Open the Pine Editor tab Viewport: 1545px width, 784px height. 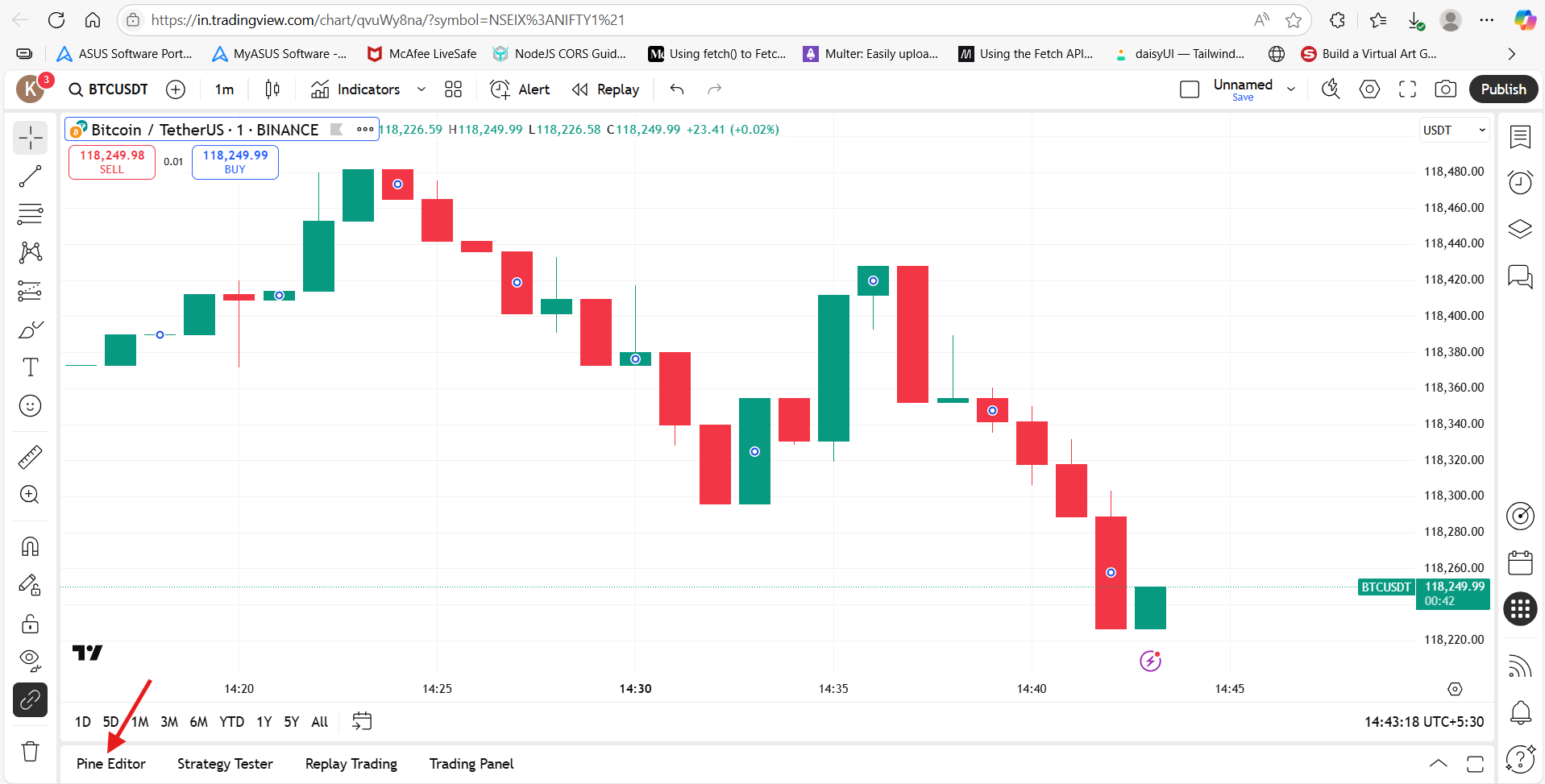click(111, 764)
